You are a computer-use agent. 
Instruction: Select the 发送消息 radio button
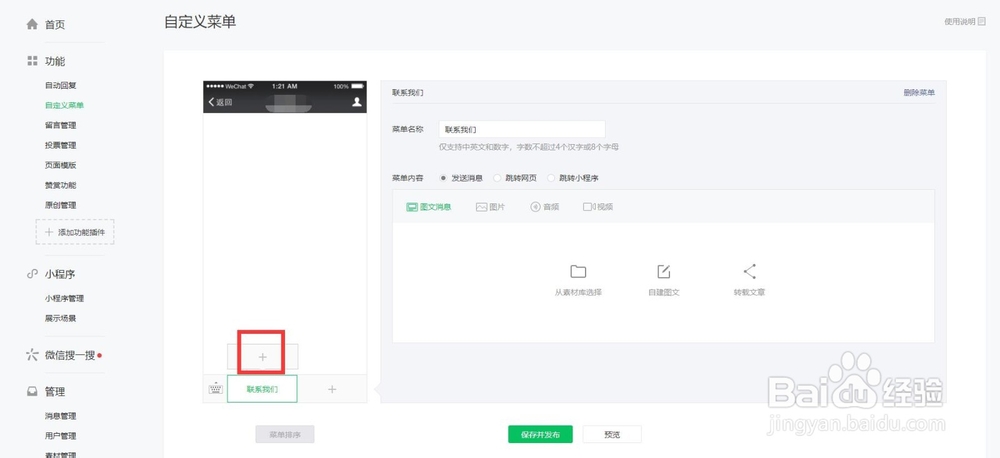click(443, 178)
